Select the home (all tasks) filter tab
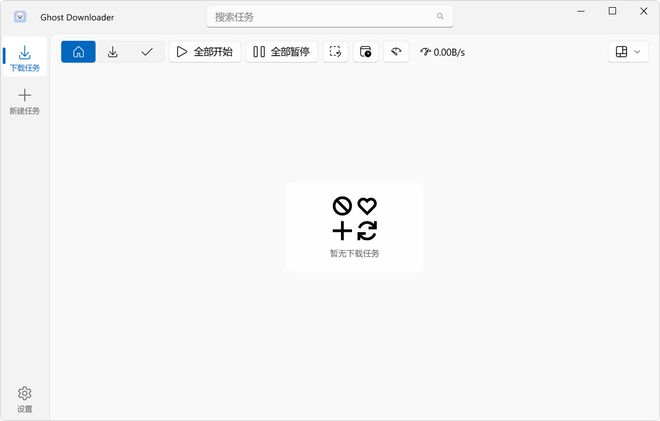This screenshot has height=421, width=660. [x=78, y=52]
